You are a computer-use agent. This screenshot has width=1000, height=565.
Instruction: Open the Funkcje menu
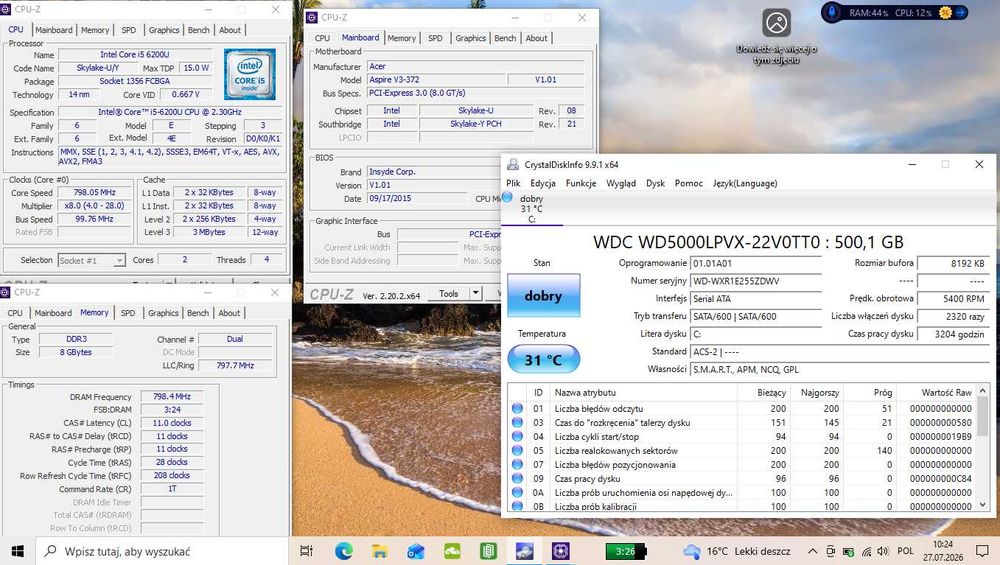(581, 183)
